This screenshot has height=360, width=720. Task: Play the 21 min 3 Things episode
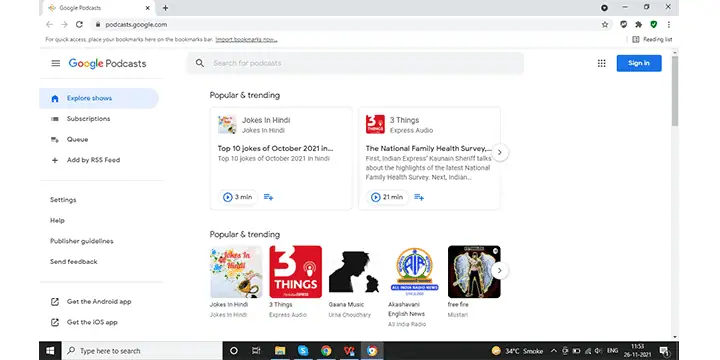(x=387, y=197)
